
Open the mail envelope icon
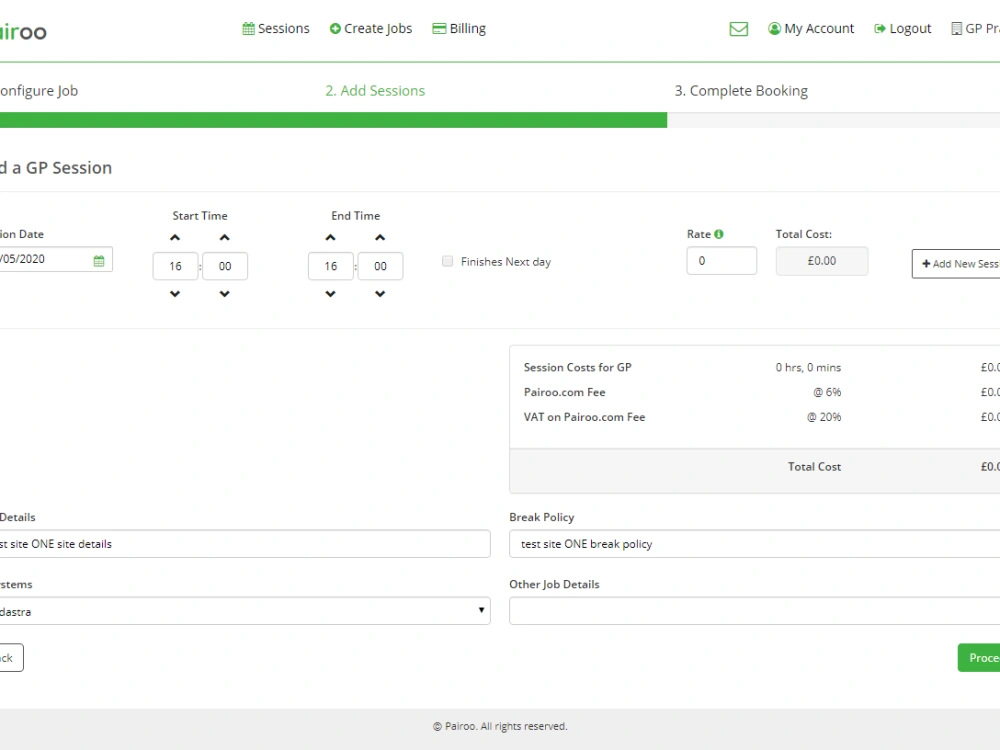coord(739,29)
